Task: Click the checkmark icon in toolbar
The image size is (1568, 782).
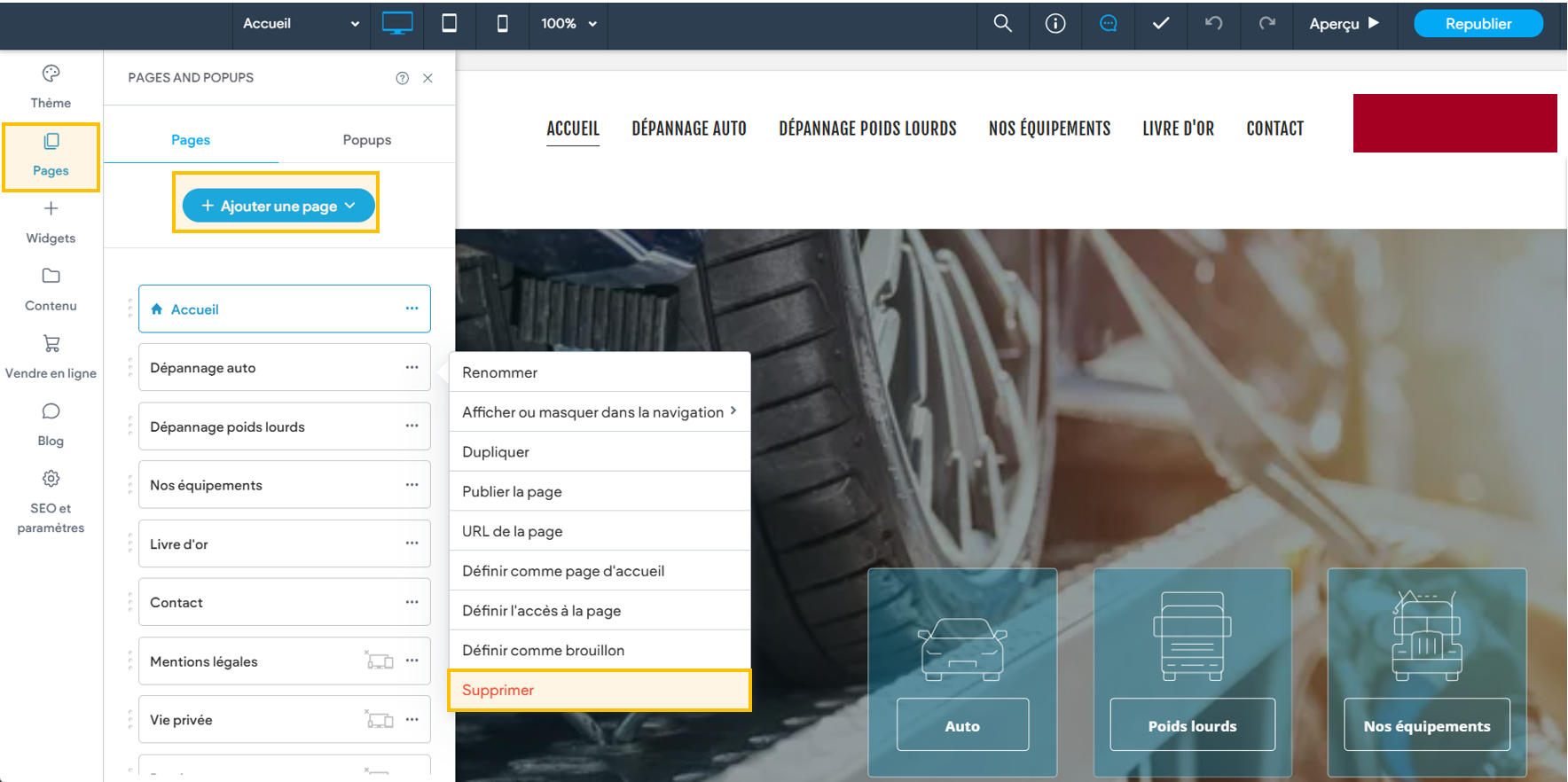Action: 1161,23
